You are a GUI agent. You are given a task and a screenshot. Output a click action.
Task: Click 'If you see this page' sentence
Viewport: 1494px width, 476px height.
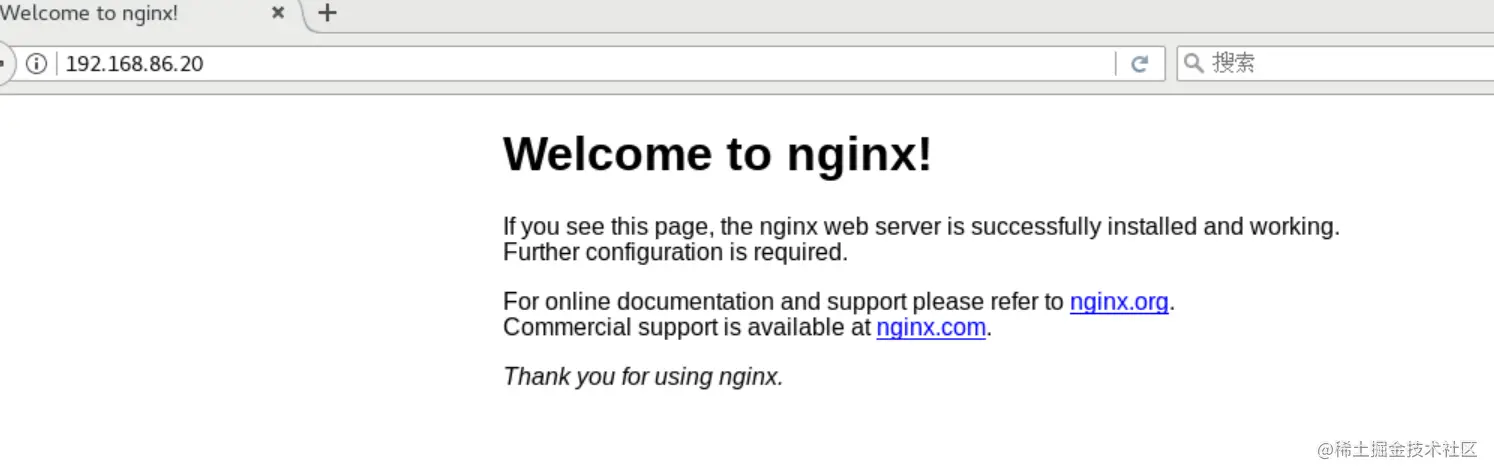(x=921, y=227)
